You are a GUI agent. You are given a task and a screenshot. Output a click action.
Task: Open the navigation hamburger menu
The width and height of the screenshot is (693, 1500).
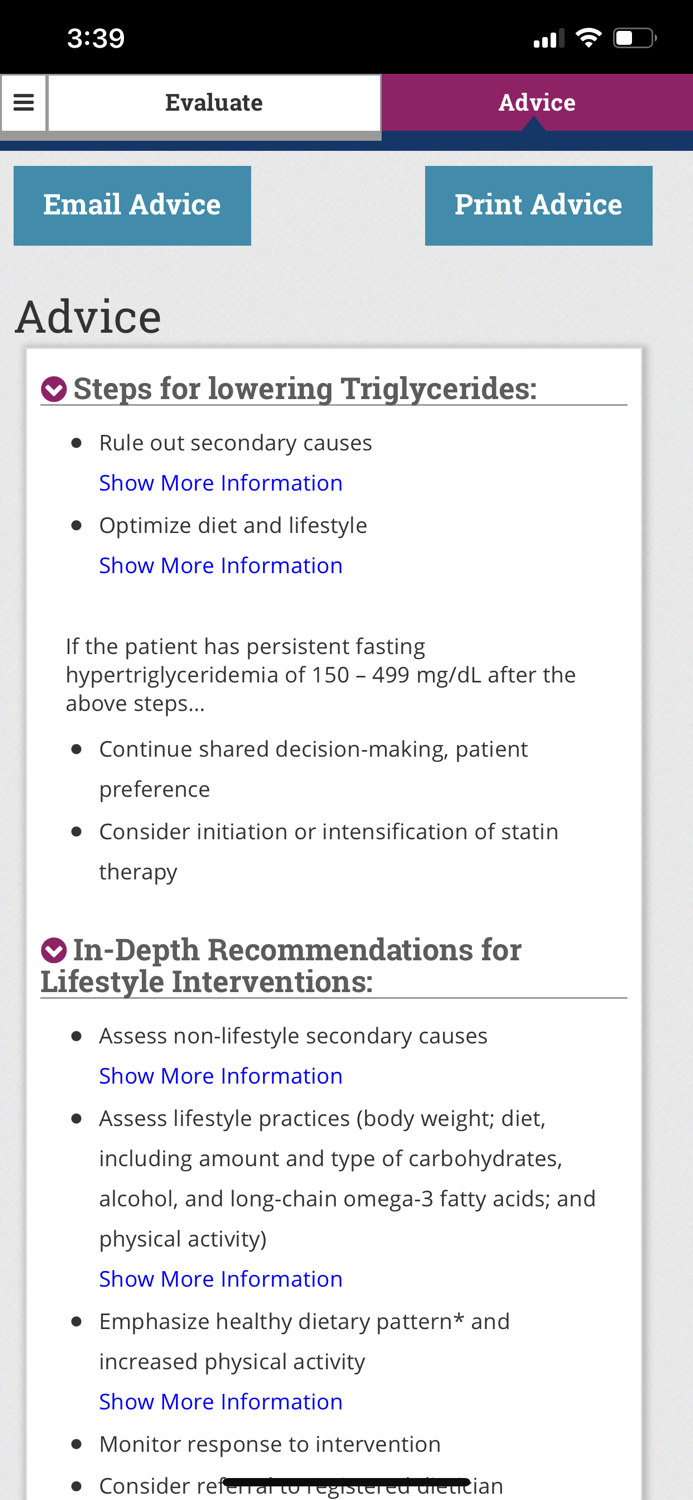23,101
